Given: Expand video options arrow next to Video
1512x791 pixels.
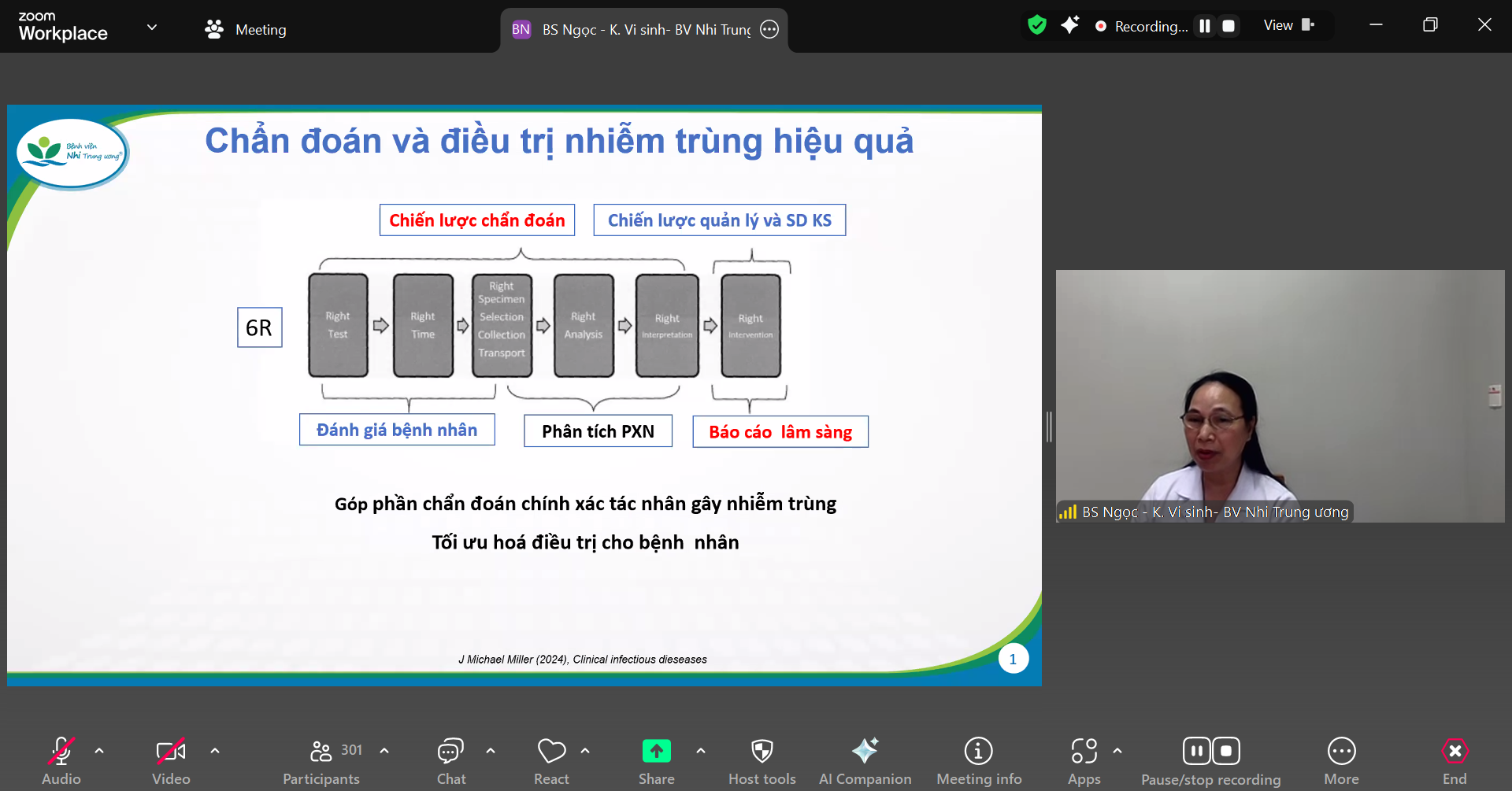Looking at the screenshot, I should 215,751.
